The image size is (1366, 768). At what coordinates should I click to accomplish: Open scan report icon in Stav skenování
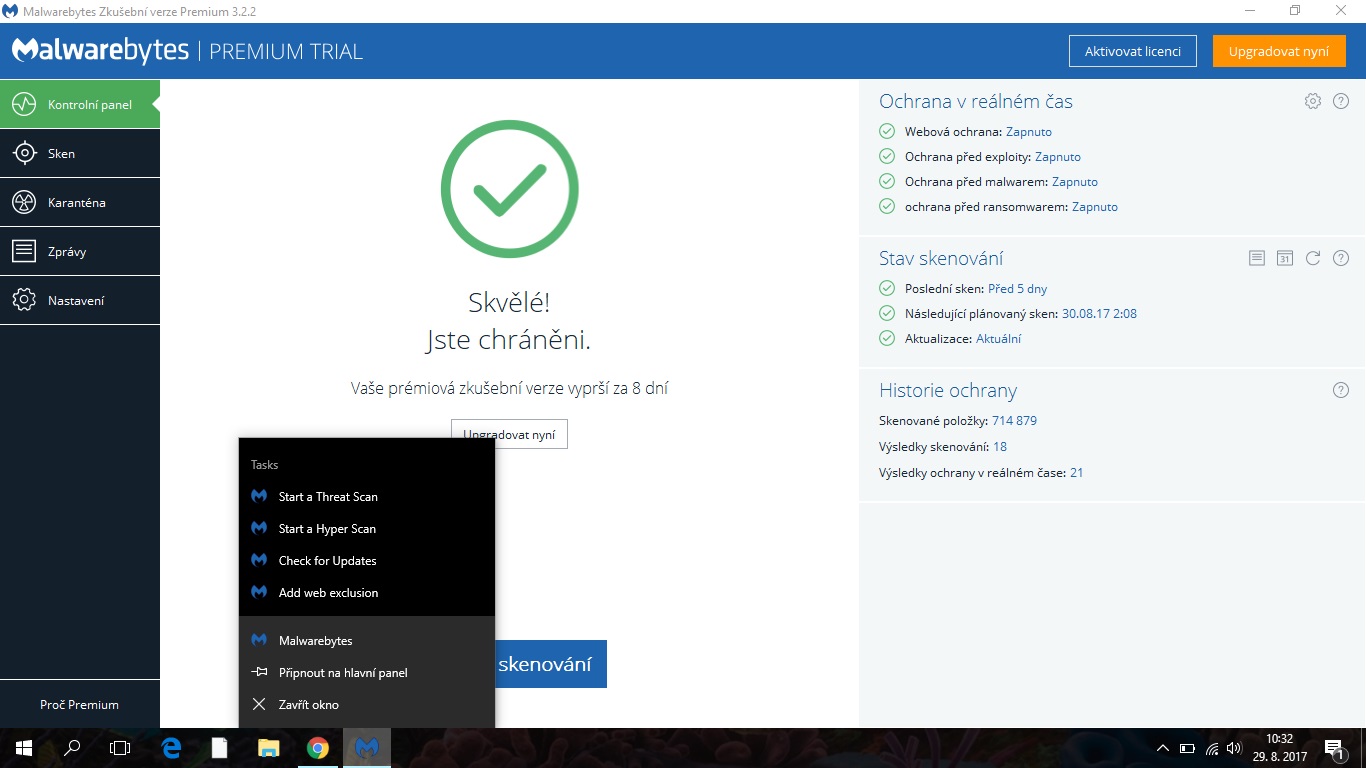[x=1257, y=258]
